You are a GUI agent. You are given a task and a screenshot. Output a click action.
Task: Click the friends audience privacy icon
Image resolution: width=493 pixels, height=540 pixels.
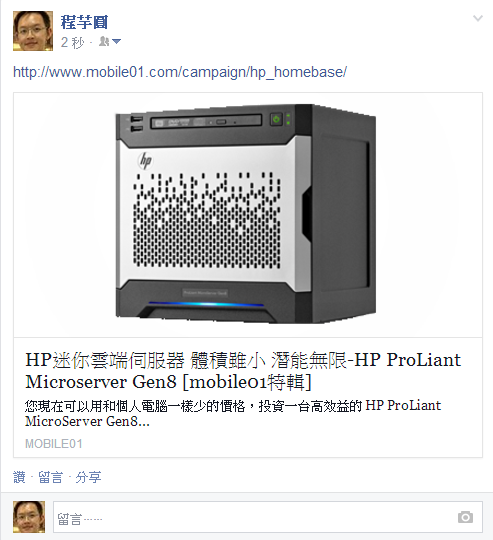pyautogui.click(x=104, y=42)
